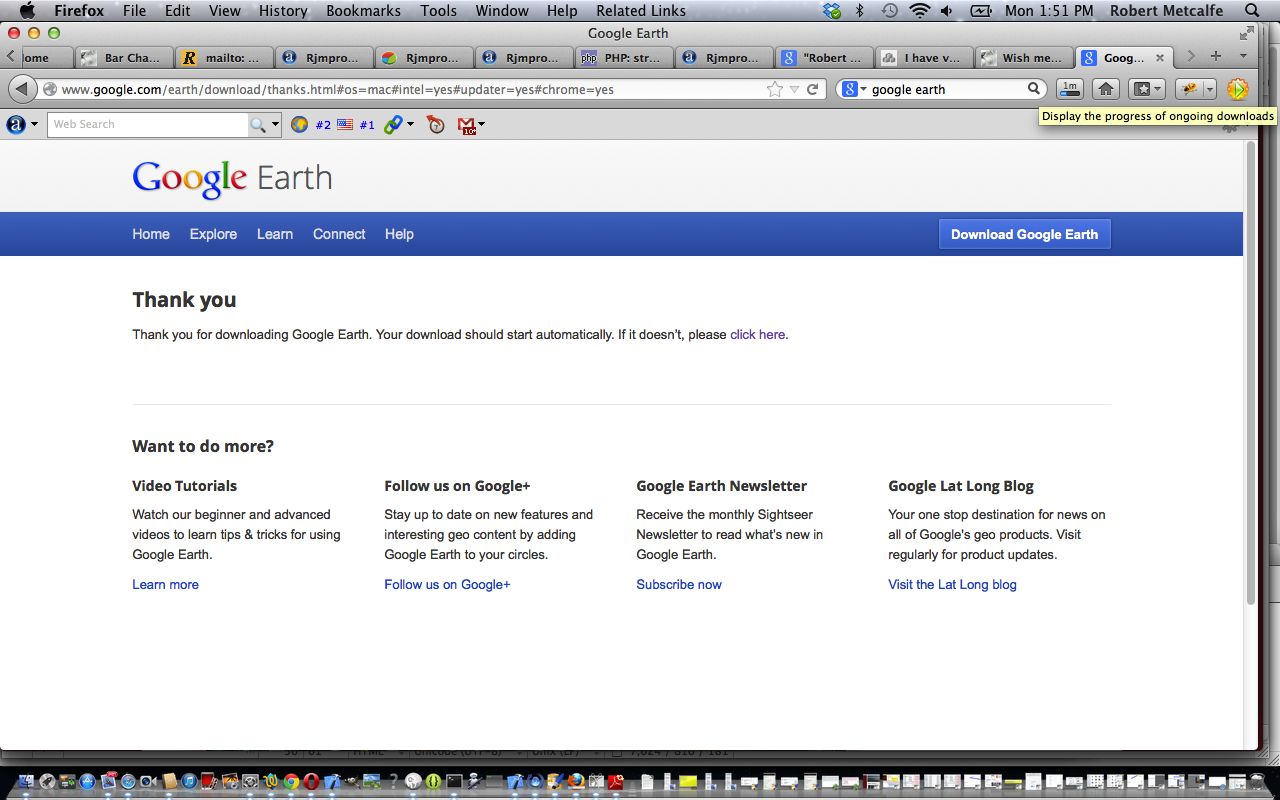
Task: Click the Gmail icon in the toolbar
Action: (x=466, y=125)
